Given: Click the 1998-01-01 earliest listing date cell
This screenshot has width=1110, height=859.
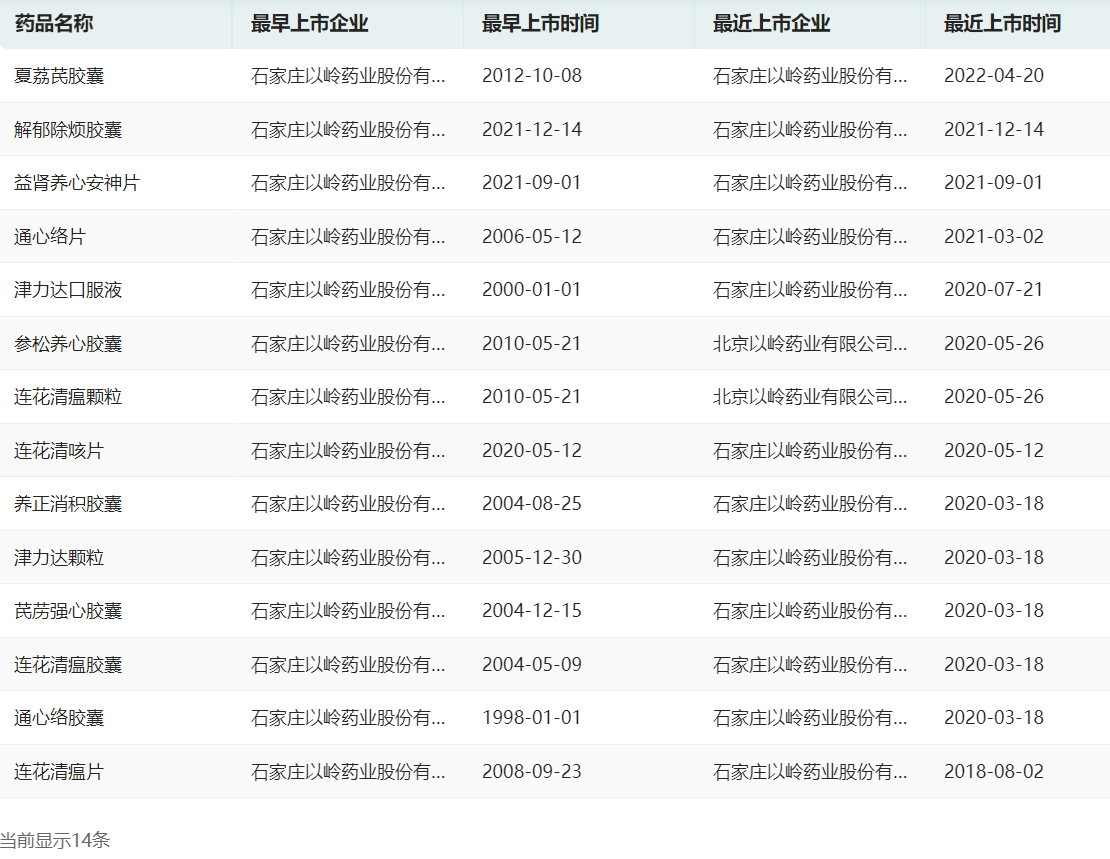Looking at the screenshot, I should pyautogui.click(x=531, y=718).
